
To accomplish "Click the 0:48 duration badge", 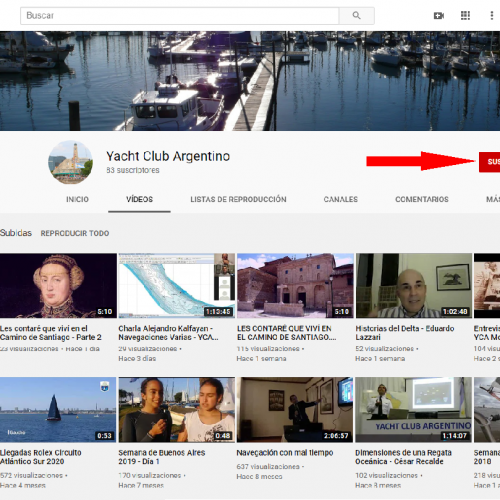I will click(223, 436).
